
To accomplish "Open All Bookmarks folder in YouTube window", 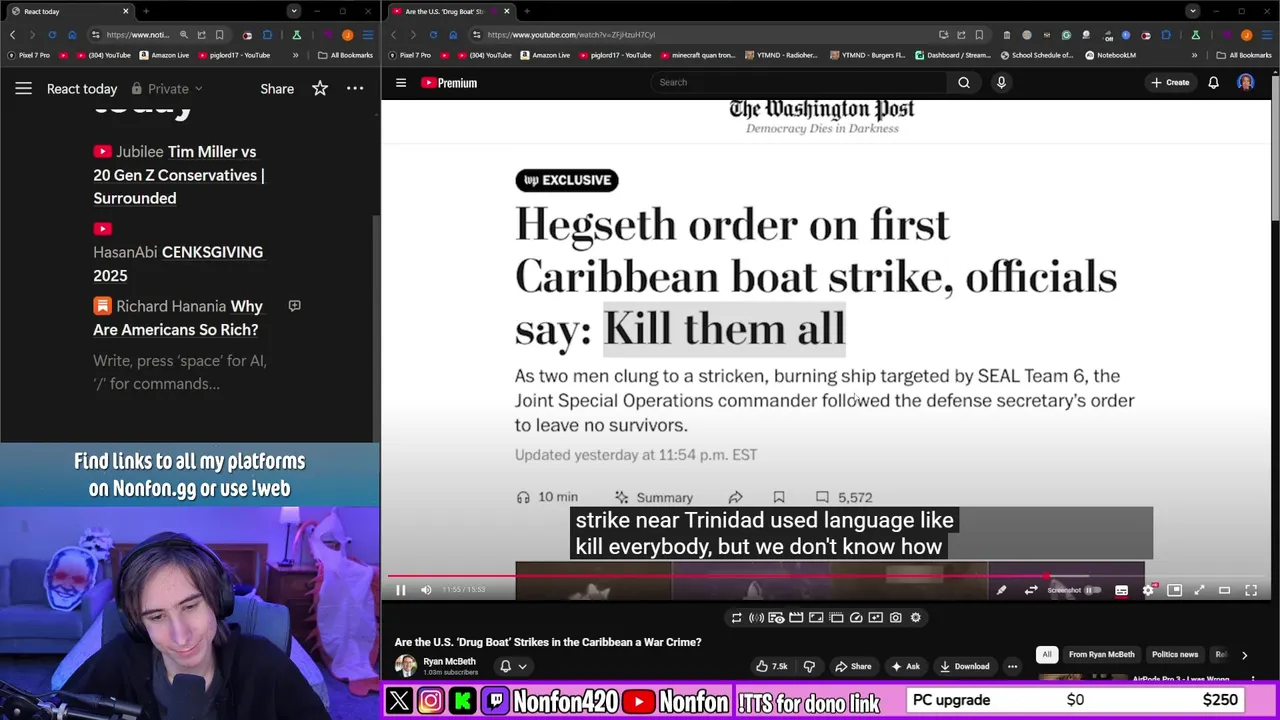I will click(x=1244, y=55).
